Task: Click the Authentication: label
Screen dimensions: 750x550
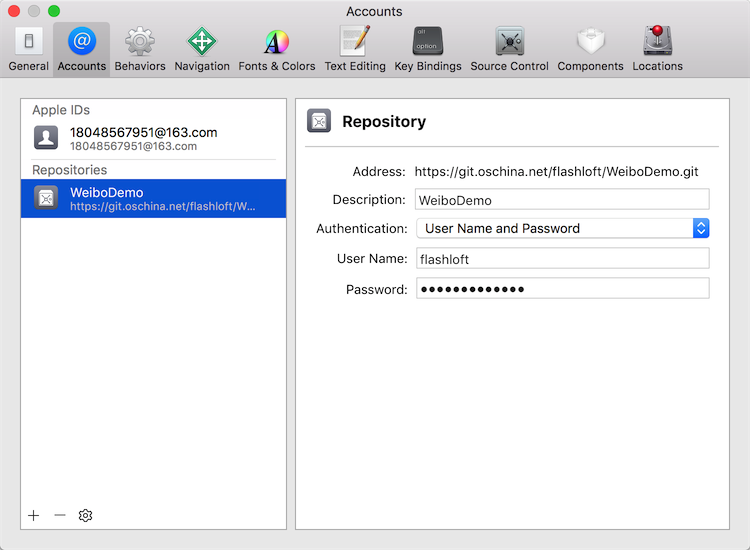Action: click(362, 229)
